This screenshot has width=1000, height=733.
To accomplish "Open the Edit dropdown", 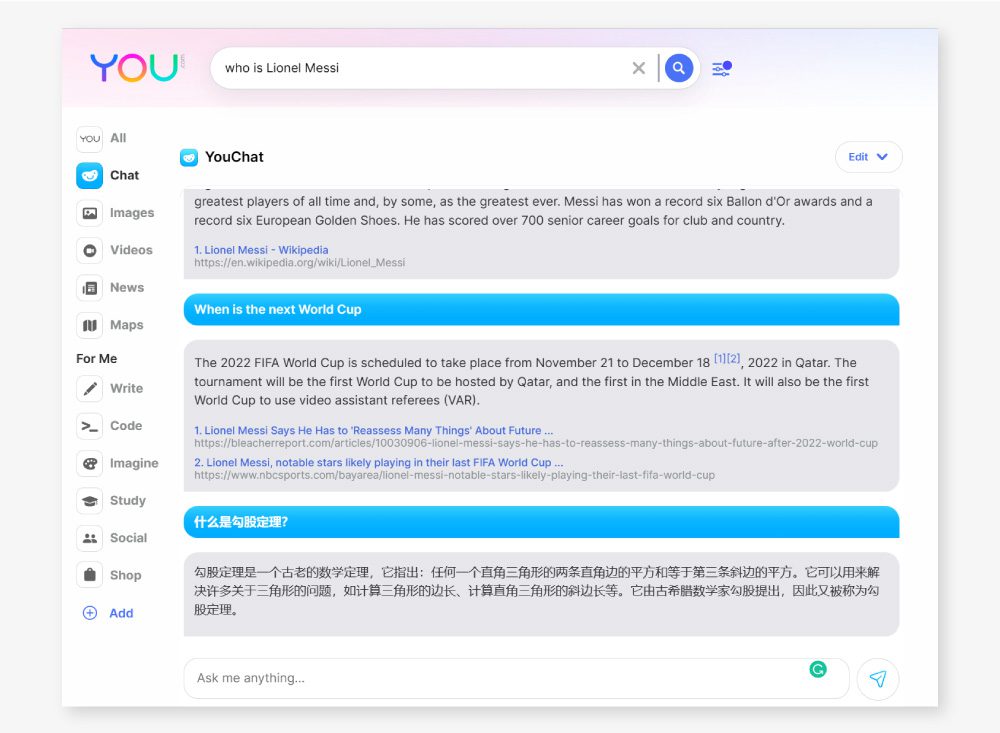I will click(x=868, y=157).
